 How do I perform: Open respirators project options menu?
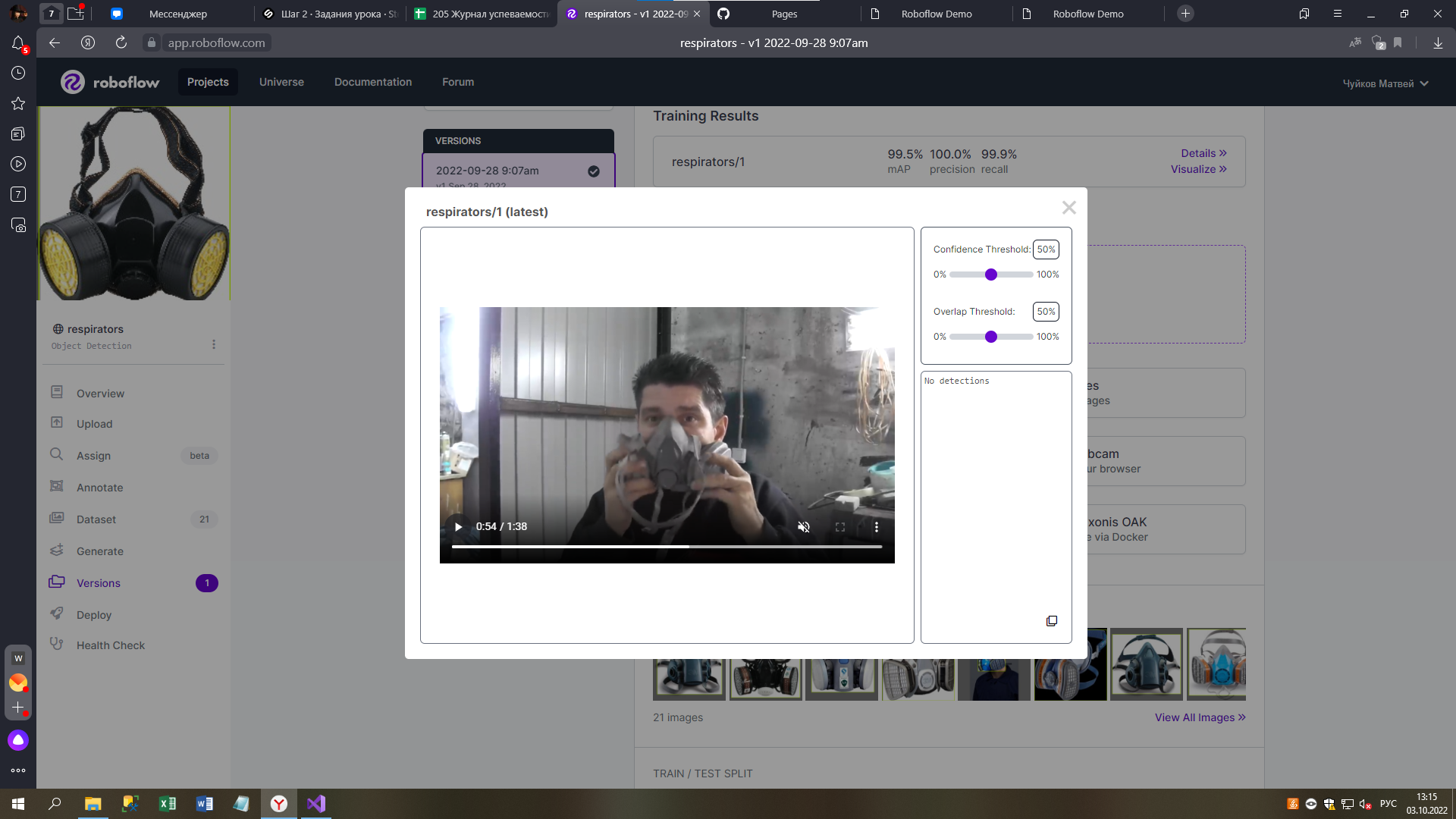214,344
